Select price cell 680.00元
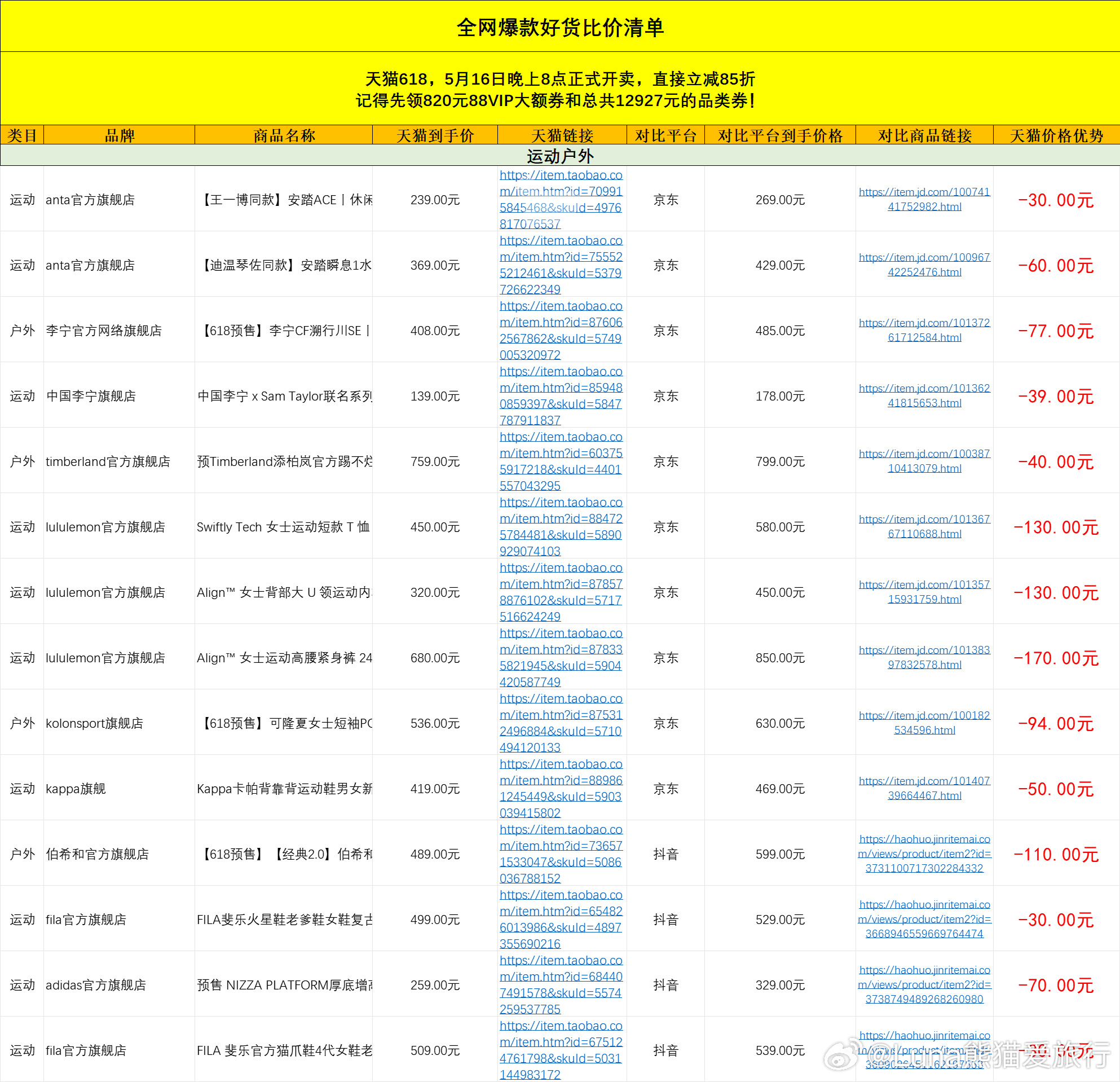This screenshot has width=1120, height=1082. 435,658
